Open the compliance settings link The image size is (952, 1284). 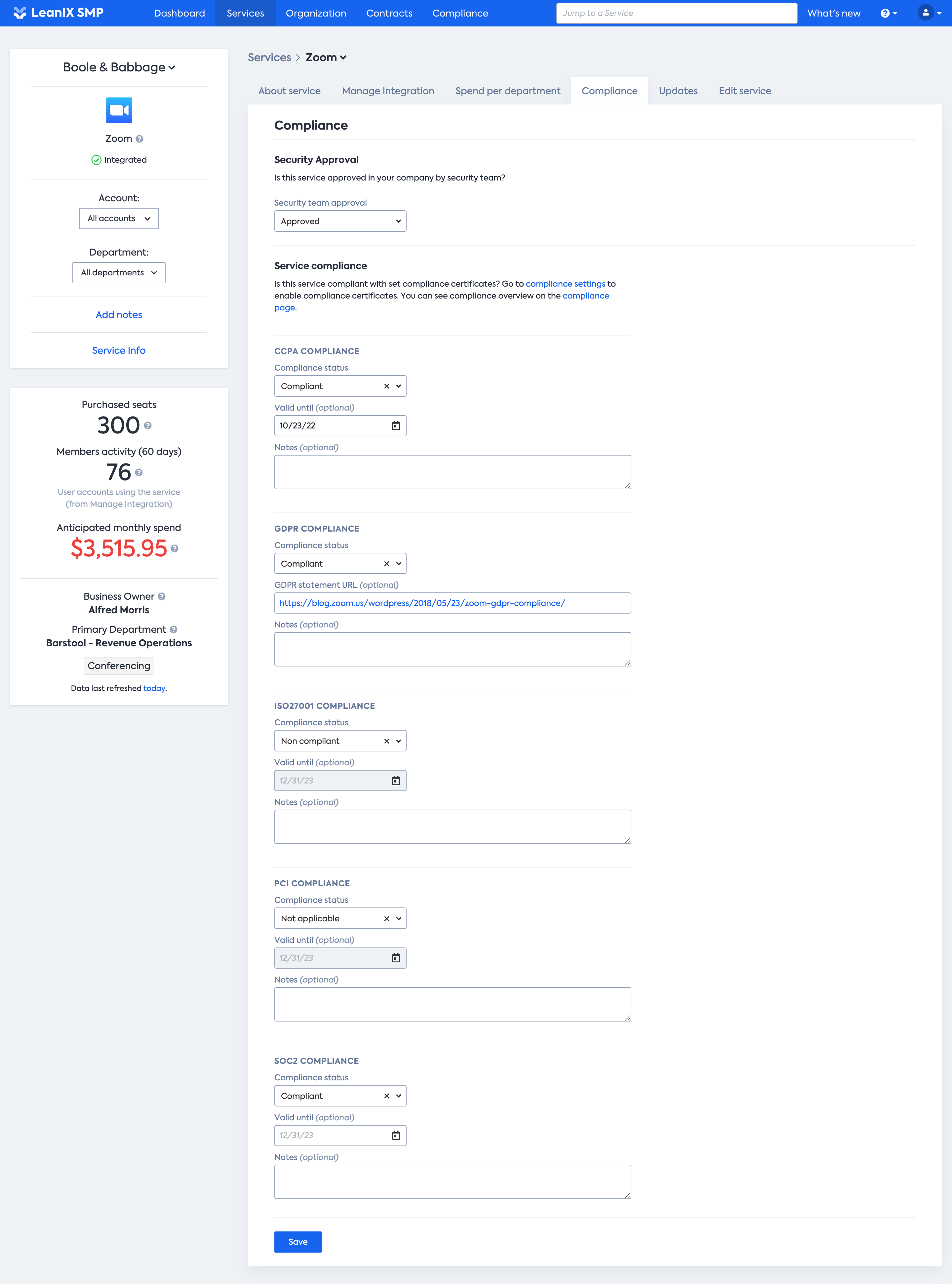point(565,284)
